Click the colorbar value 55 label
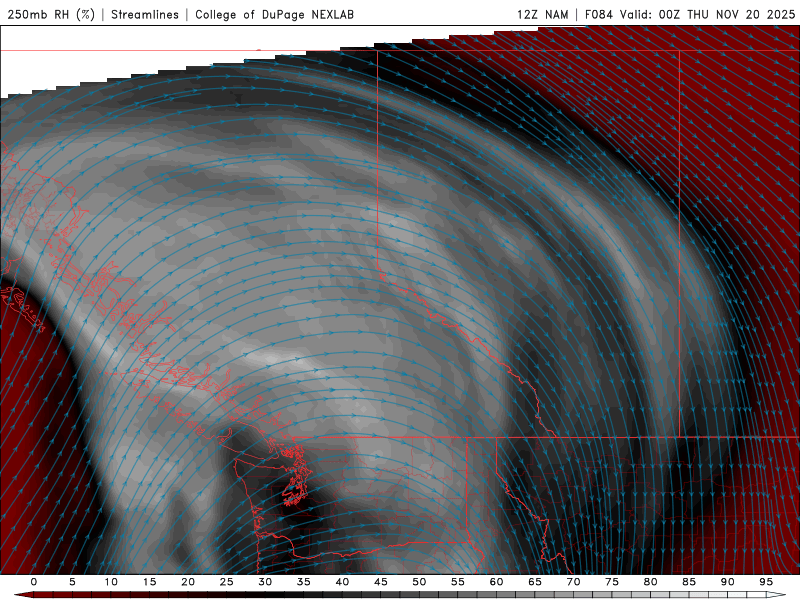Viewport: 800px width, 600px height. (457, 582)
